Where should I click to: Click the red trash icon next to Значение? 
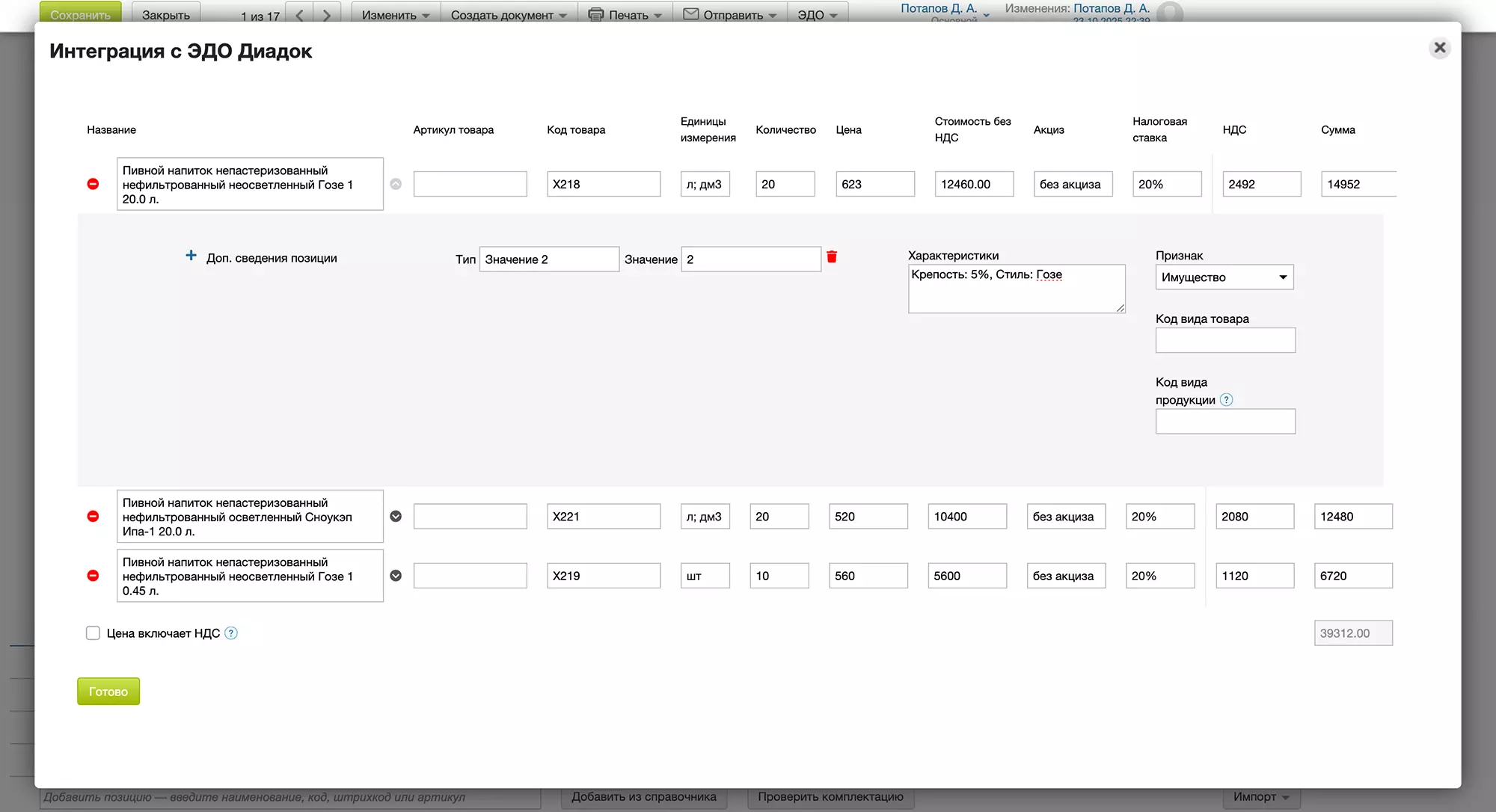click(x=832, y=257)
